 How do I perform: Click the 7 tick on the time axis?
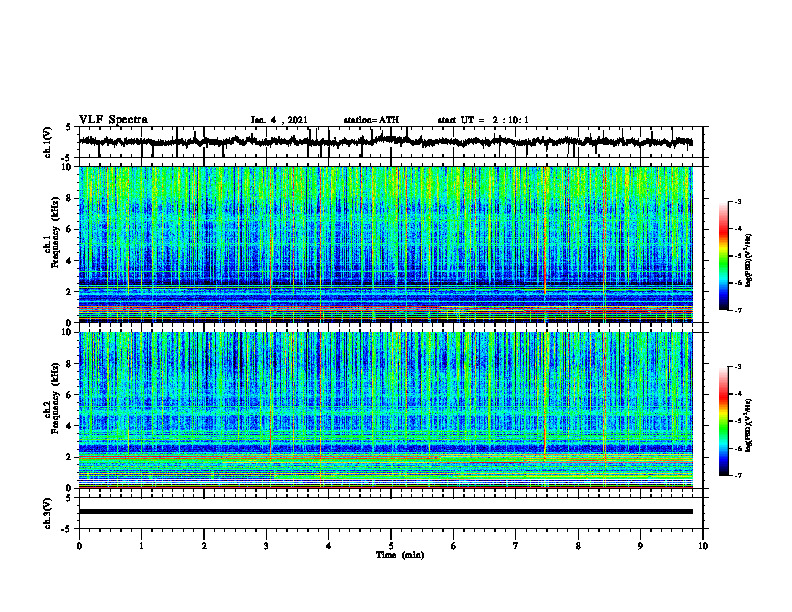(516, 546)
